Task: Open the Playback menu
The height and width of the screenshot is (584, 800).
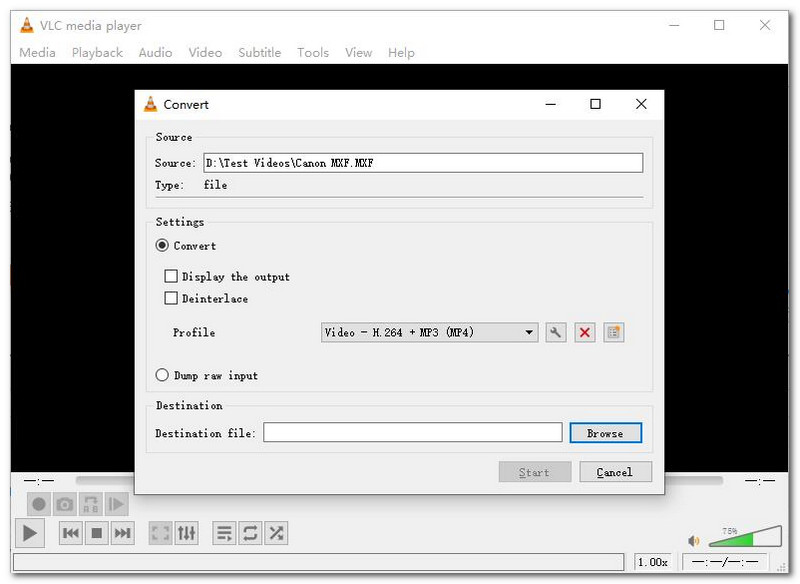Action: pyautogui.click(x=97, y=53)
